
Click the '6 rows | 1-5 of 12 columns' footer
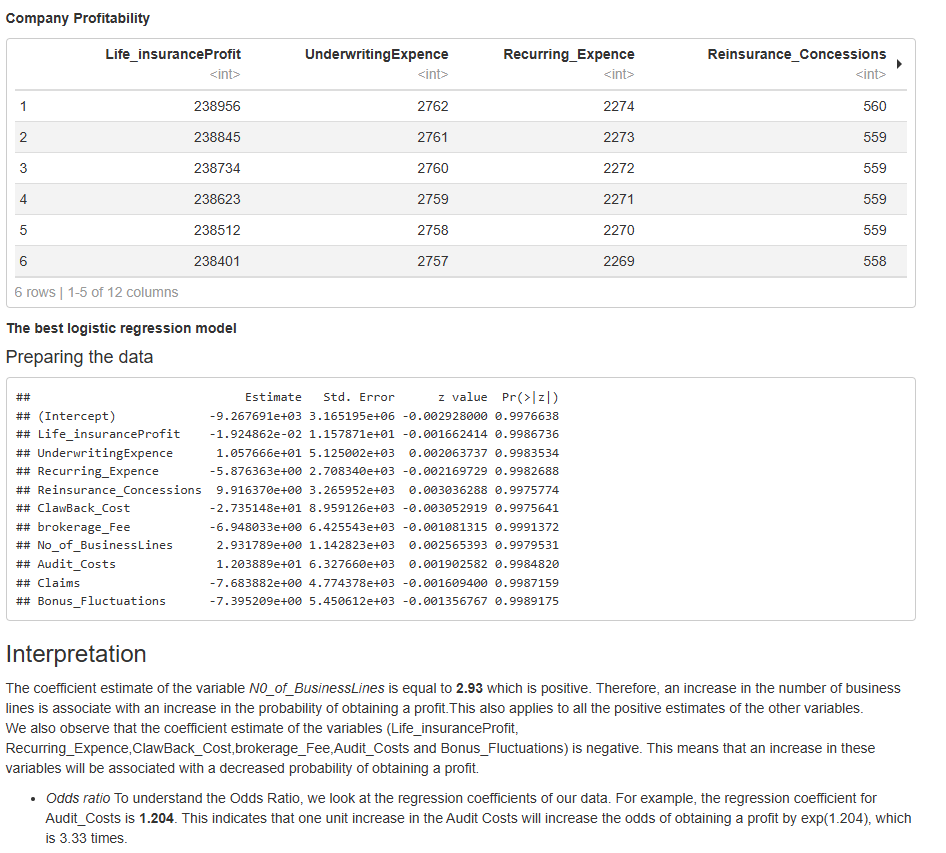pyautogui.click(x=97, y=292)
